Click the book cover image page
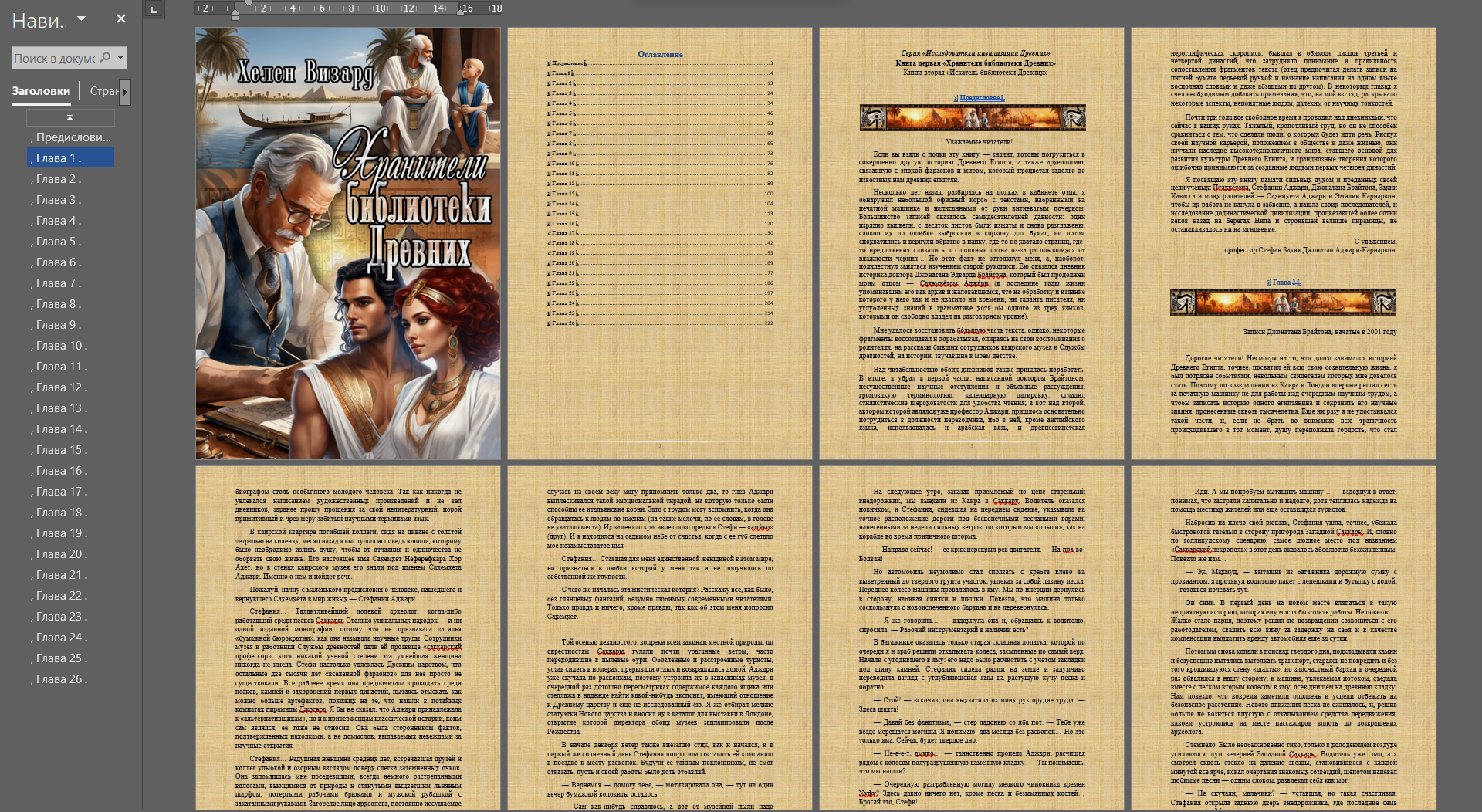 point(347,243)
